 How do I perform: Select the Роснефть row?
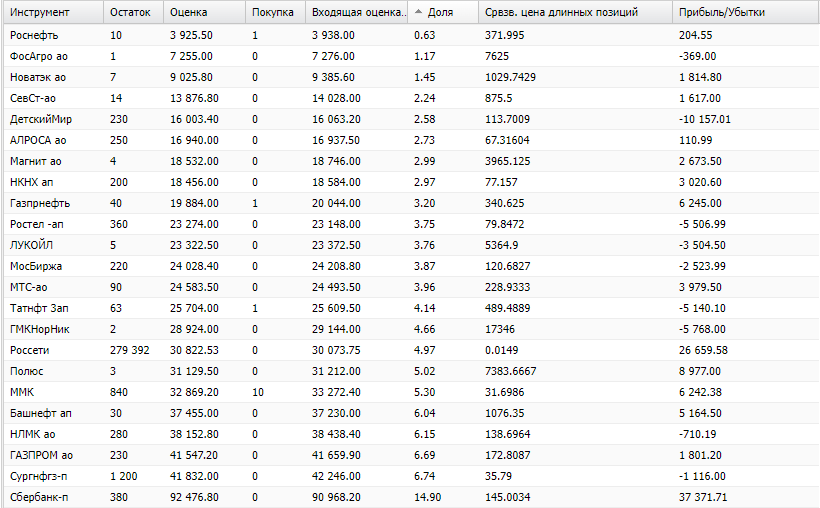tap(411, 35)
